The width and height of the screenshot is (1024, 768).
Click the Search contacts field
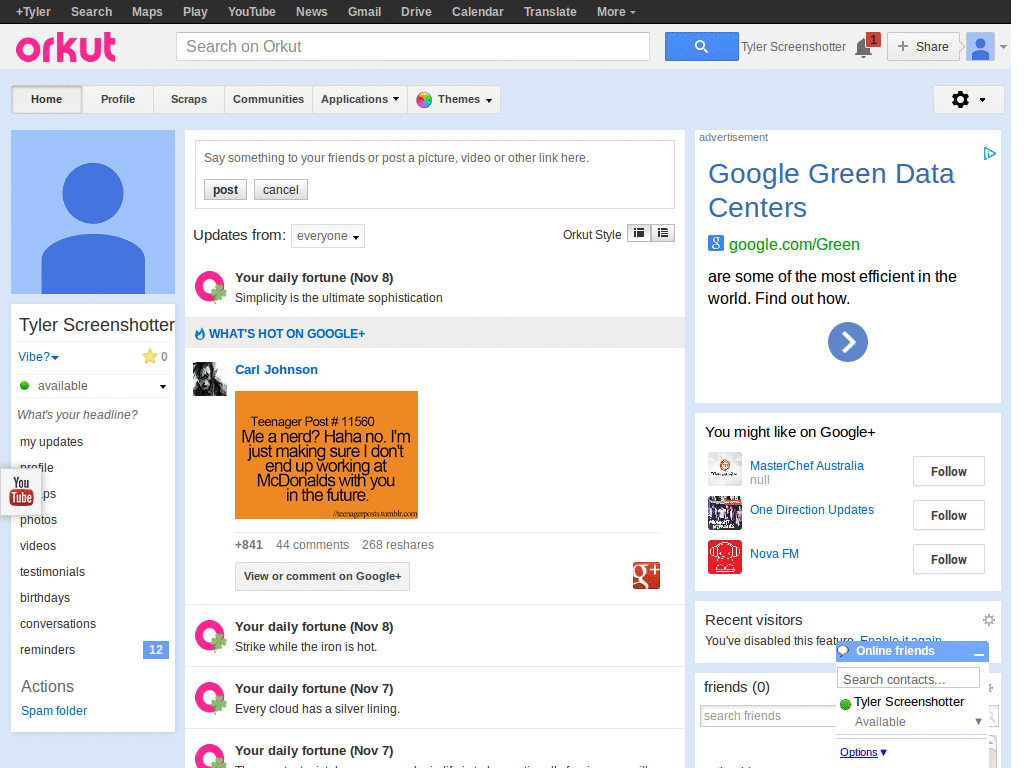908,679
